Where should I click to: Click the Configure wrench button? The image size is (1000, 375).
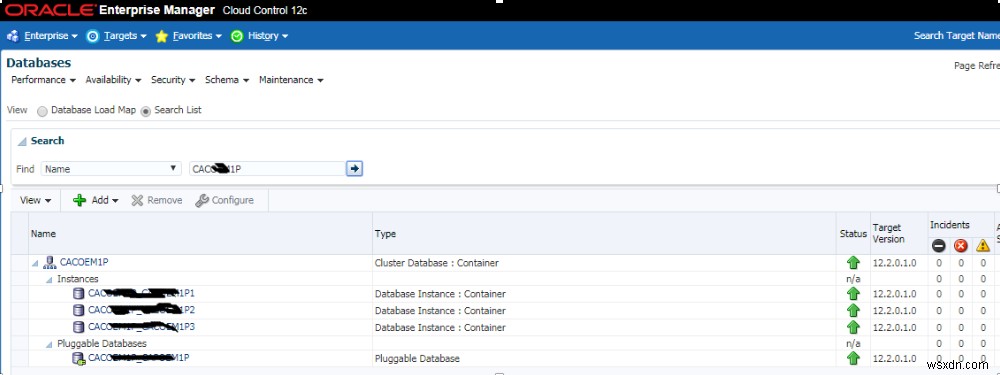point(224,200)
